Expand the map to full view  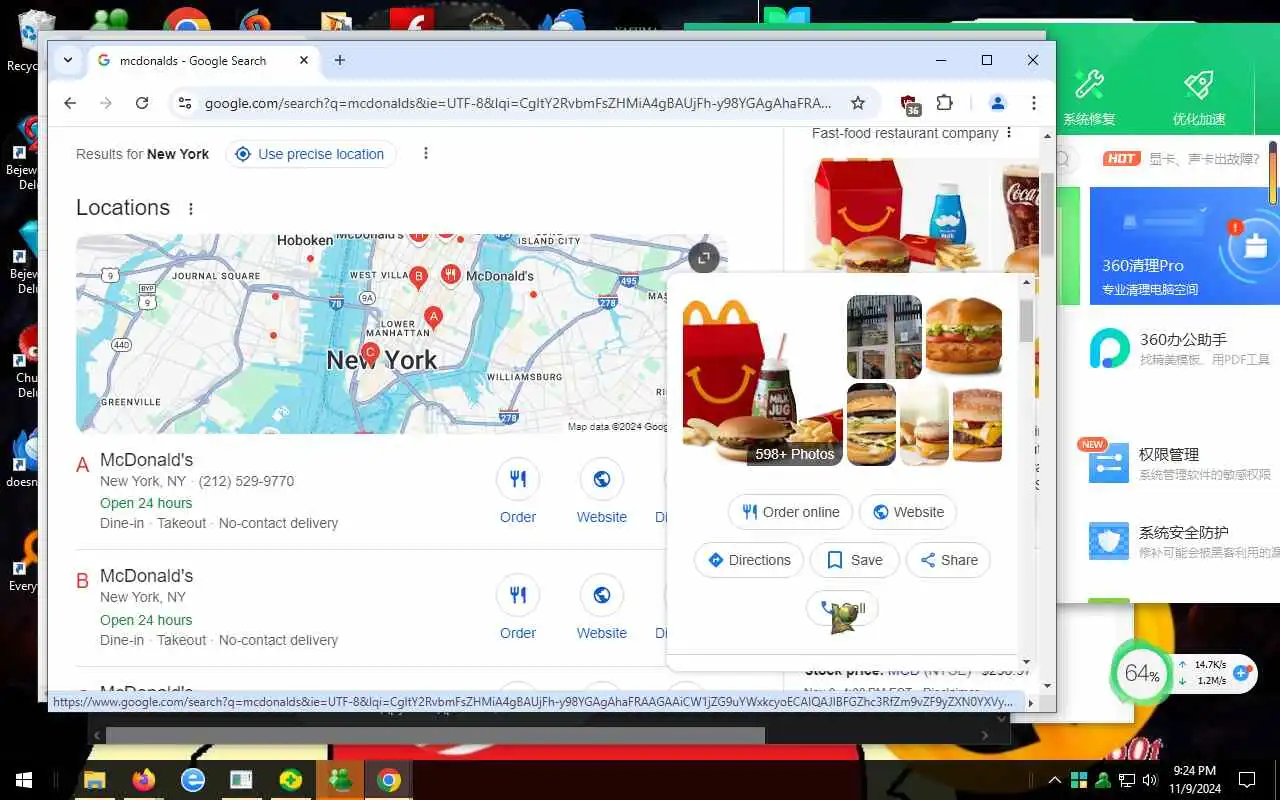(704, 258)
